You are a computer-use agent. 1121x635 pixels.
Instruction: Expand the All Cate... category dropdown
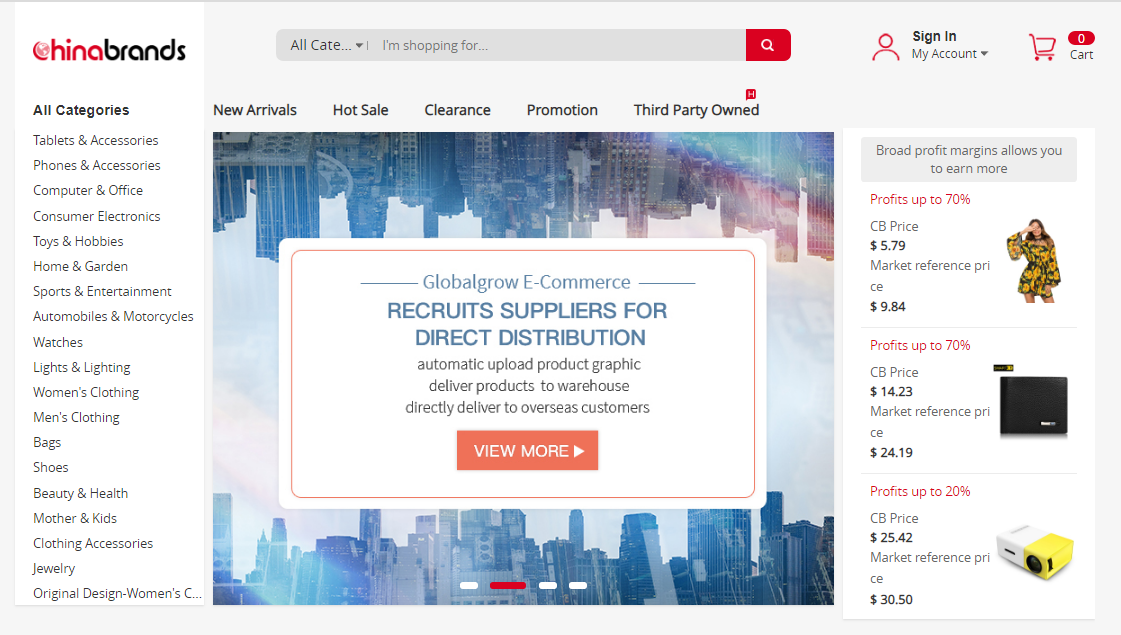(x=327, y=45)
